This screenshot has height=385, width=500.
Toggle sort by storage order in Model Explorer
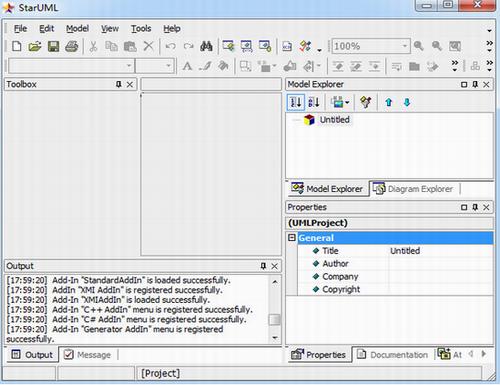[296, 102]
